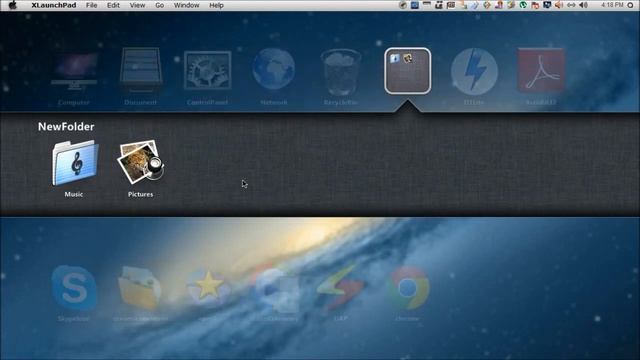Click the green circular tray icon
Image resolution: width=640 pixels, height=360 pixels.
(x=523, y=5)
